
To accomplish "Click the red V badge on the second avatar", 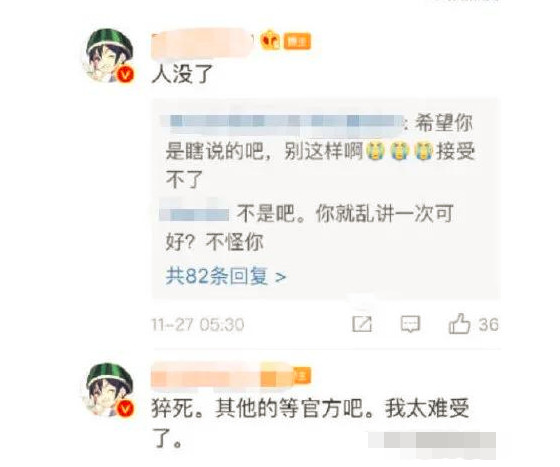I will coord(125,408).
